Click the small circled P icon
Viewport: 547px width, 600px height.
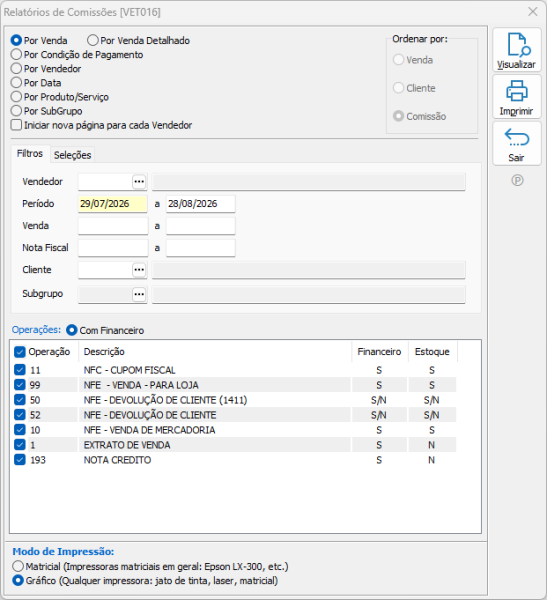coord(517,180)
